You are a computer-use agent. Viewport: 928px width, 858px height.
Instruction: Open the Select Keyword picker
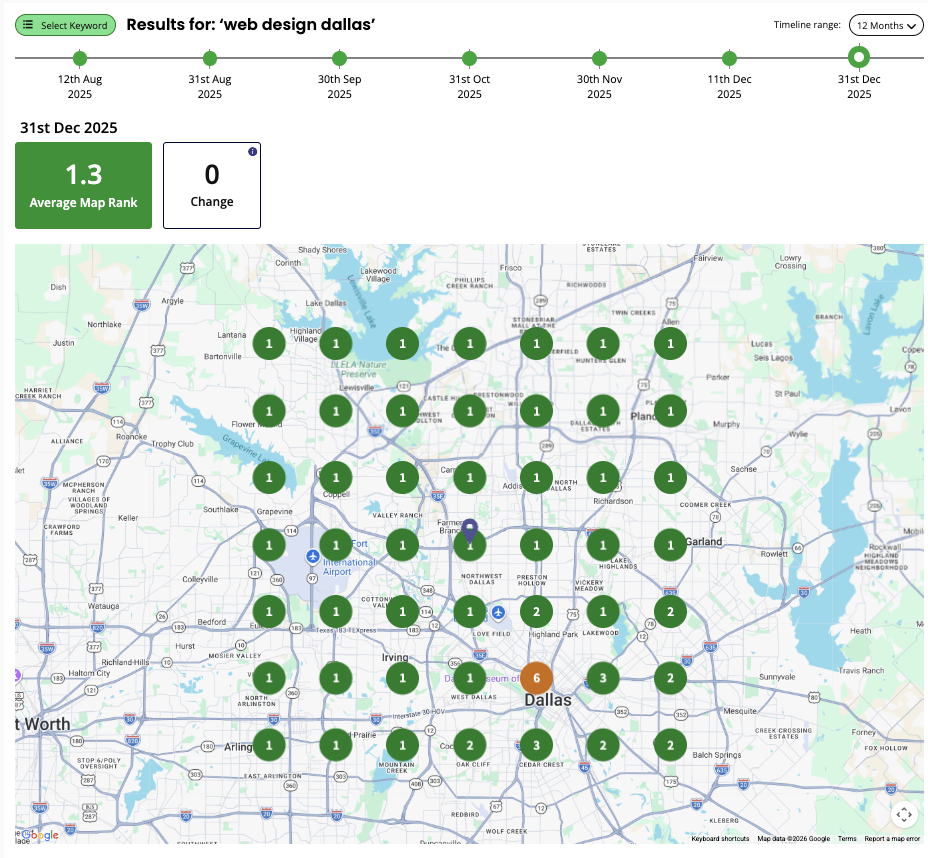(x=65, y=25)
